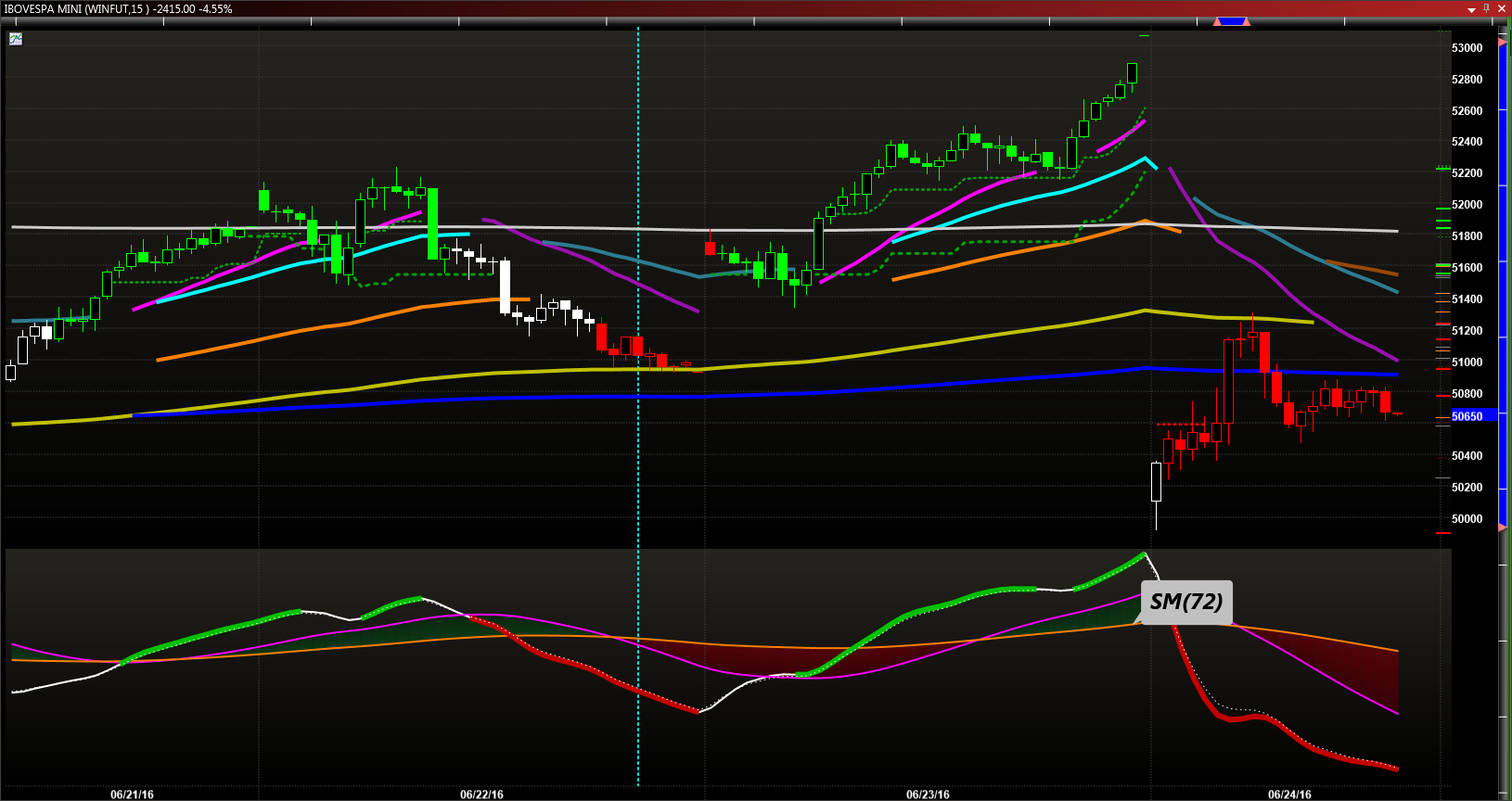
Task: Close the IBOVESPA MINI chart panel
Action: pos(1502,8)
